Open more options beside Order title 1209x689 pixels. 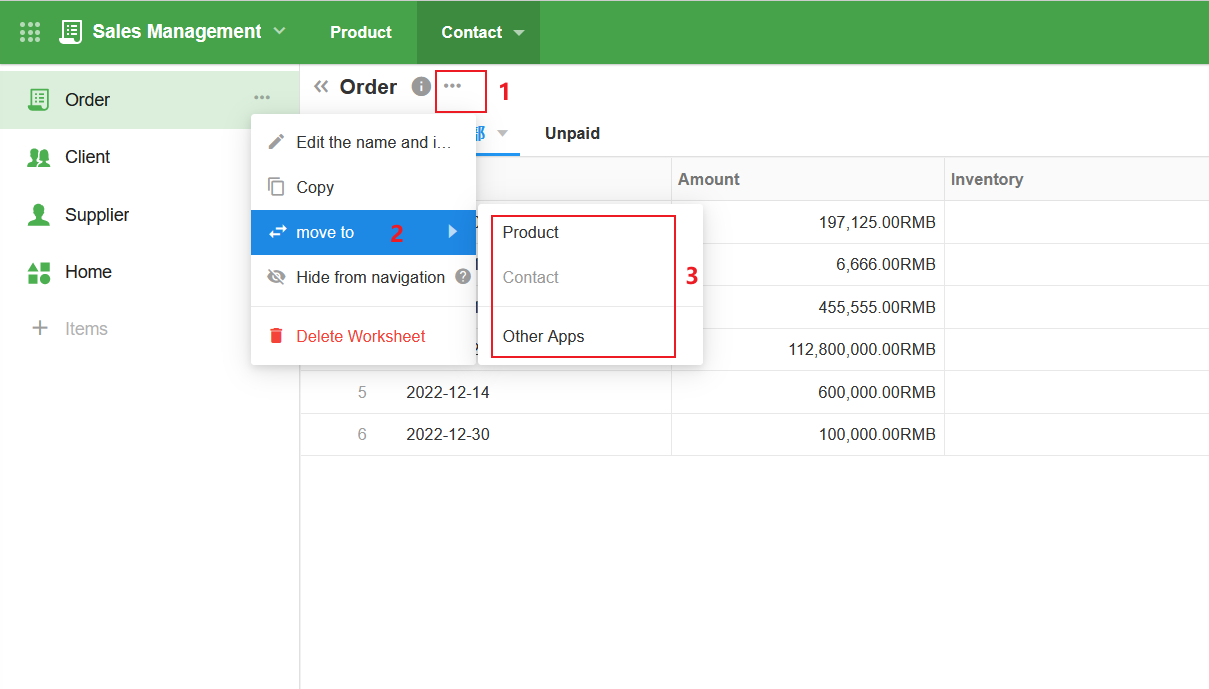(453, 87)
